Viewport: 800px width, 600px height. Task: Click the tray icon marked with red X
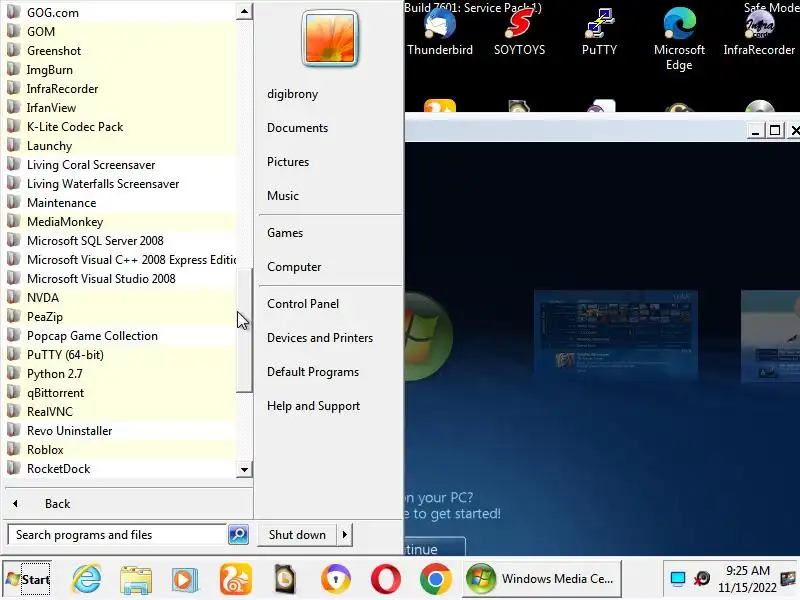tap(702, 579)
